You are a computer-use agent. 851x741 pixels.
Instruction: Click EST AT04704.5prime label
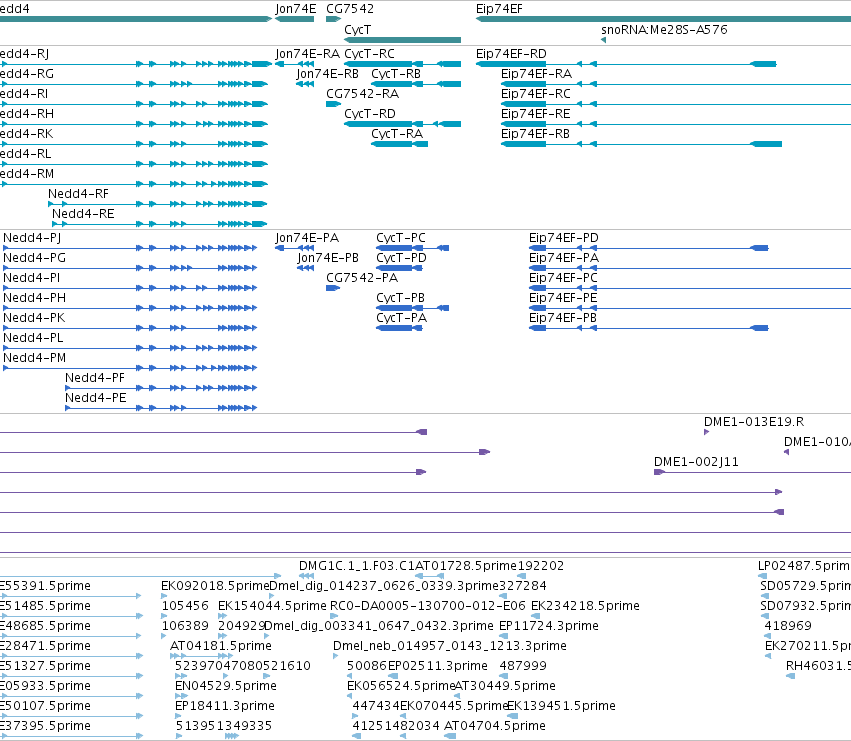[x=495, y=726]
